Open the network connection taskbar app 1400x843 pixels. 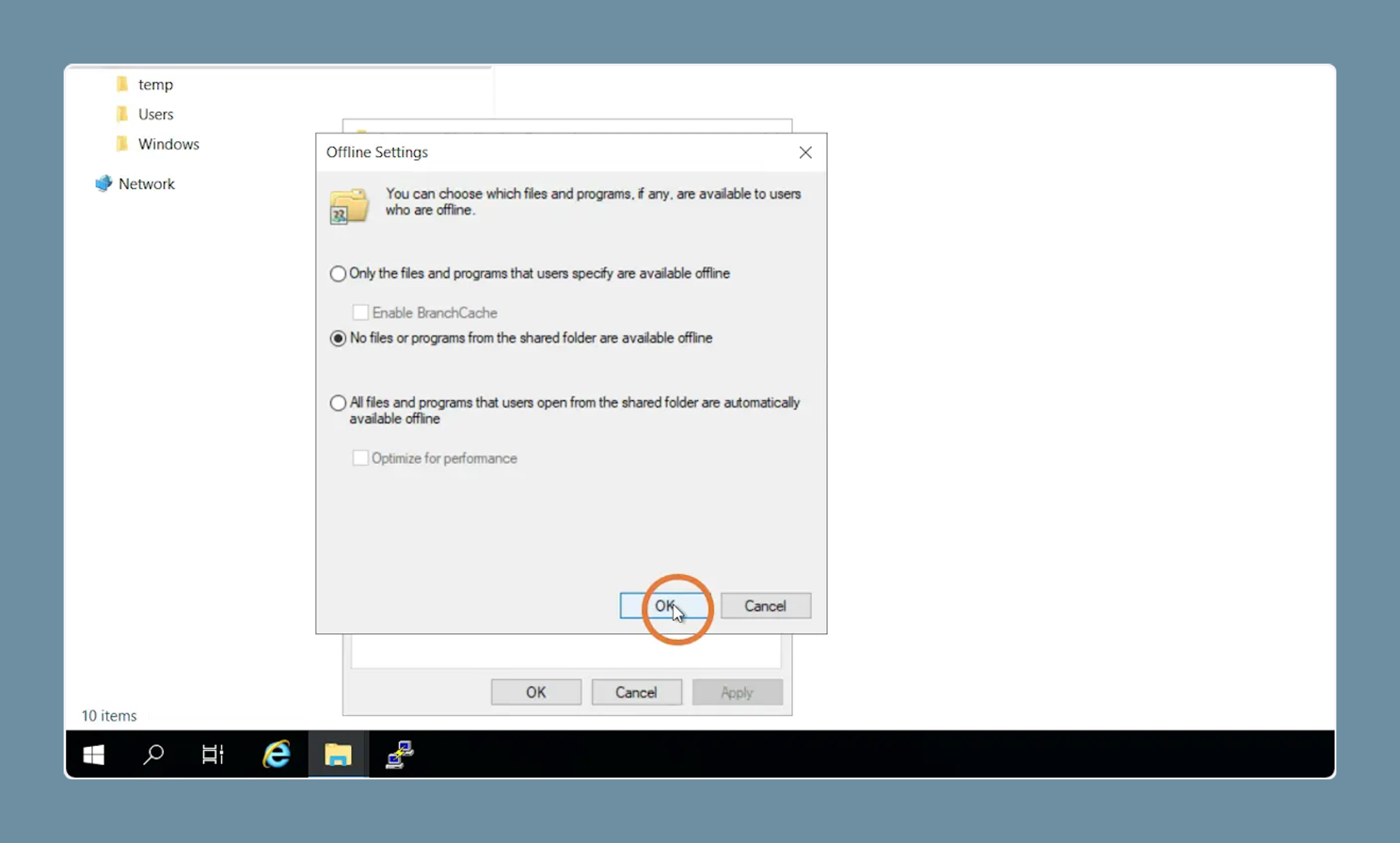(x=399, y=755)
